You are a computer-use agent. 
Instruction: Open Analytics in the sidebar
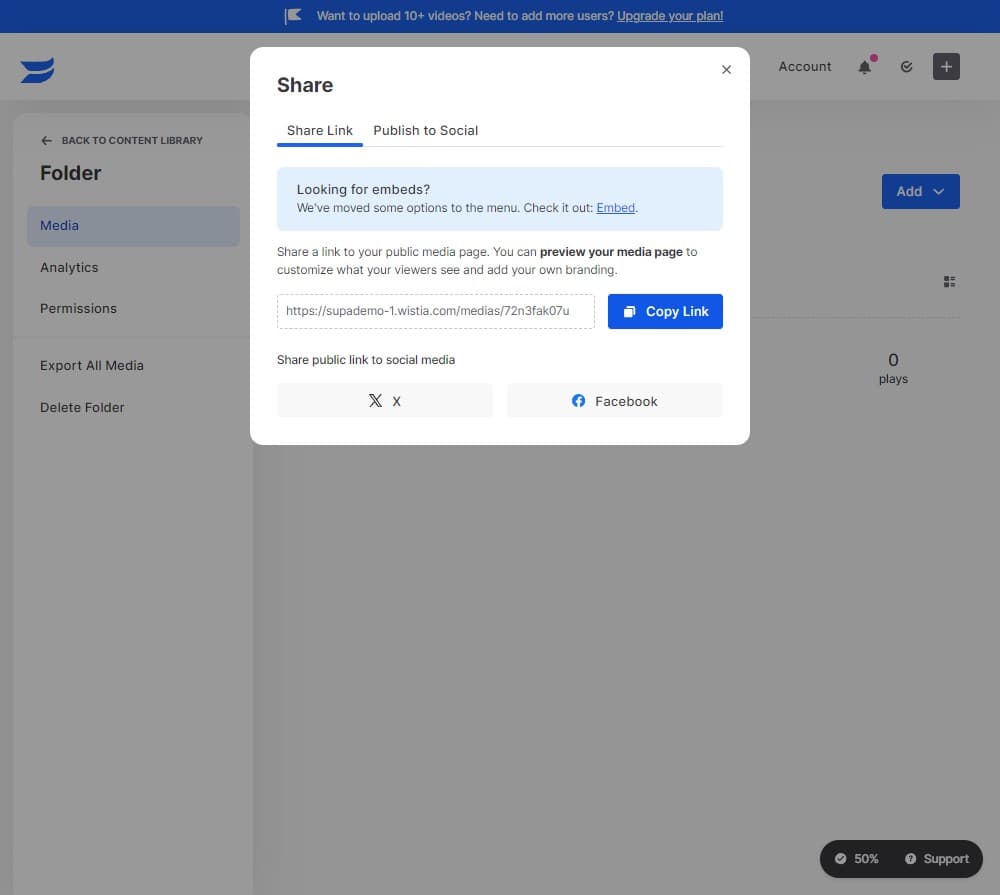pyautogui.click(x=69, y=267)
